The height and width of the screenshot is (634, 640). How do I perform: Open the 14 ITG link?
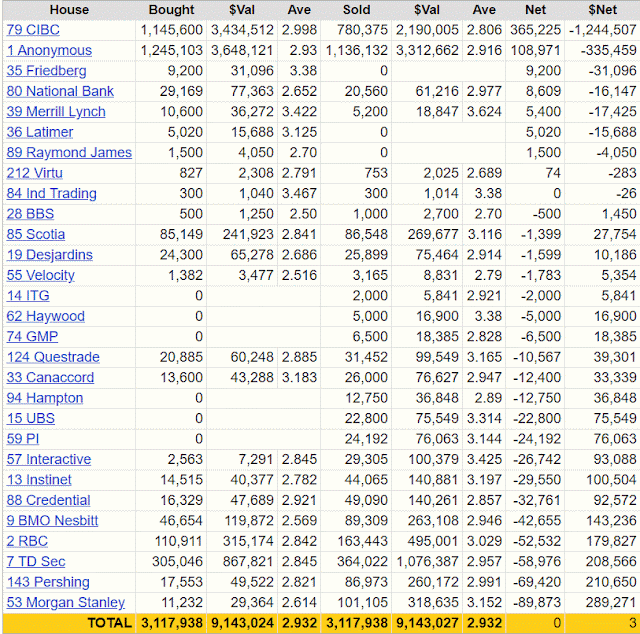[x=28, y=295]
